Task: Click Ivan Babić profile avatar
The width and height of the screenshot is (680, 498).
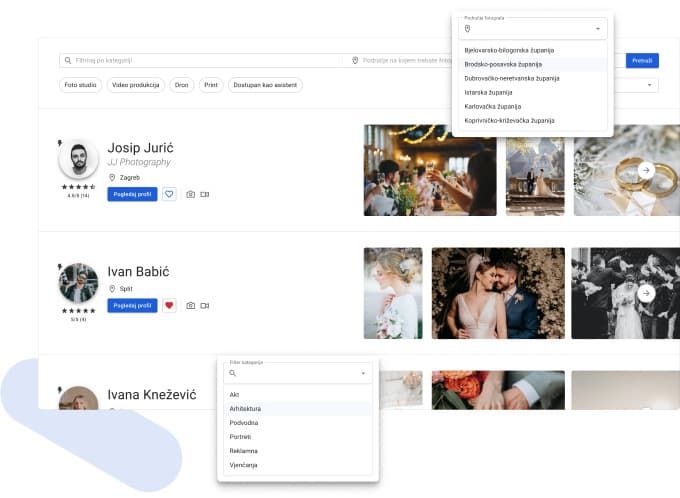Action: pos(78,283)
